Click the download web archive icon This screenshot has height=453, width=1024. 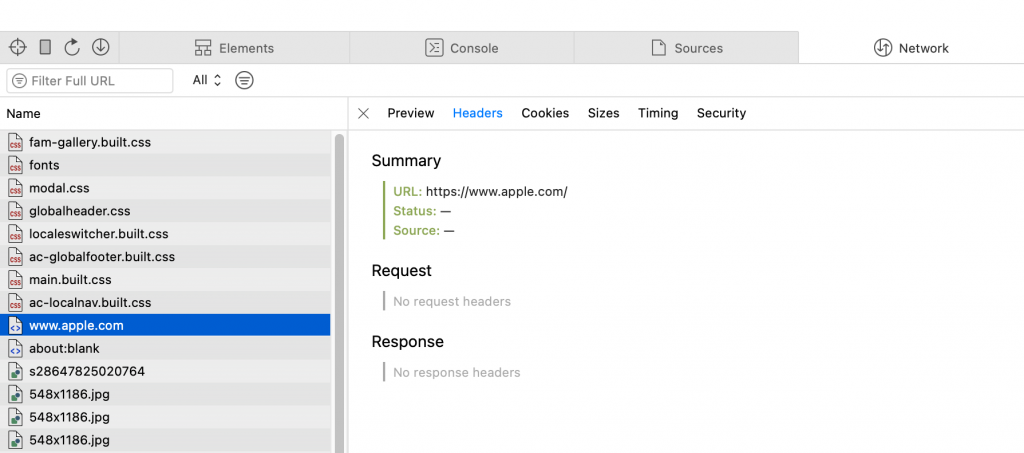101,47
